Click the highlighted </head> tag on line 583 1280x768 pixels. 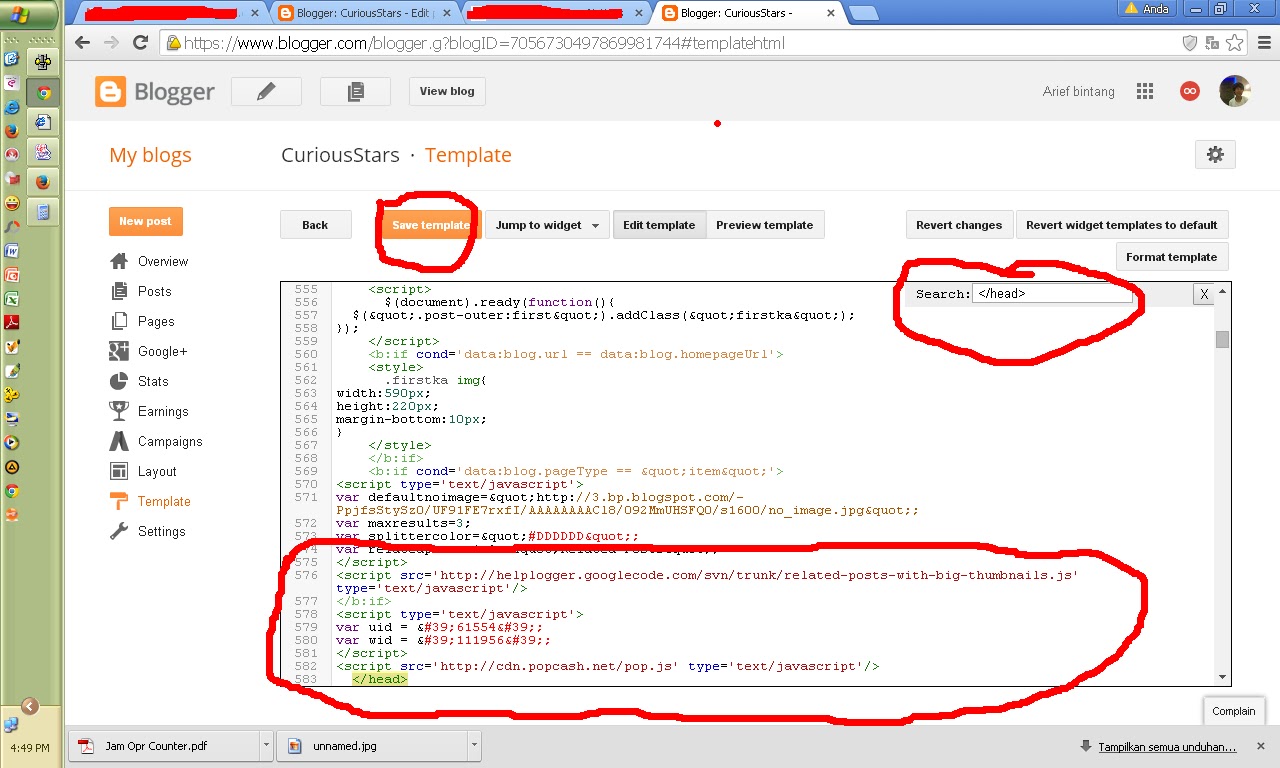point(380,679)
